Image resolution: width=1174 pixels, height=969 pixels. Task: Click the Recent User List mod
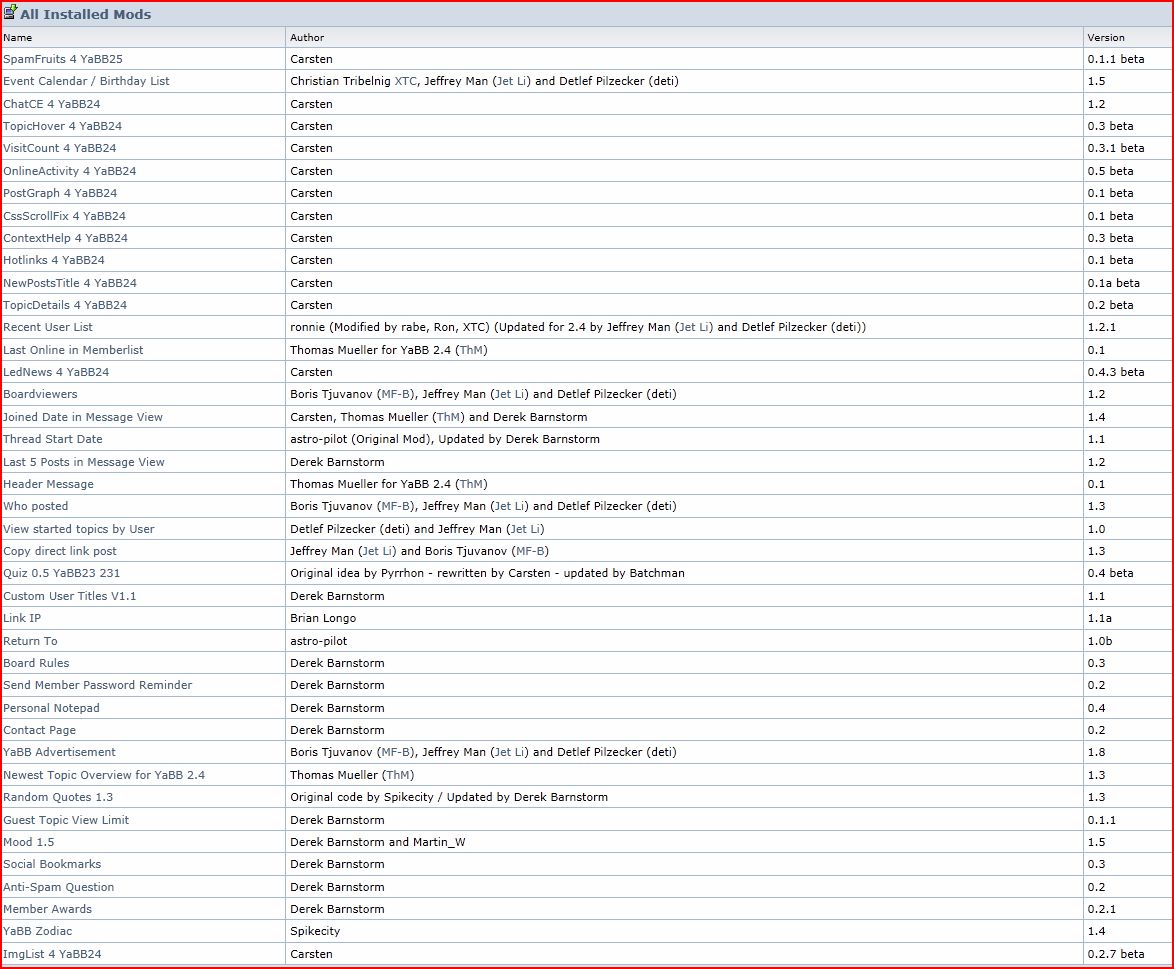click(x=48, y=327)
